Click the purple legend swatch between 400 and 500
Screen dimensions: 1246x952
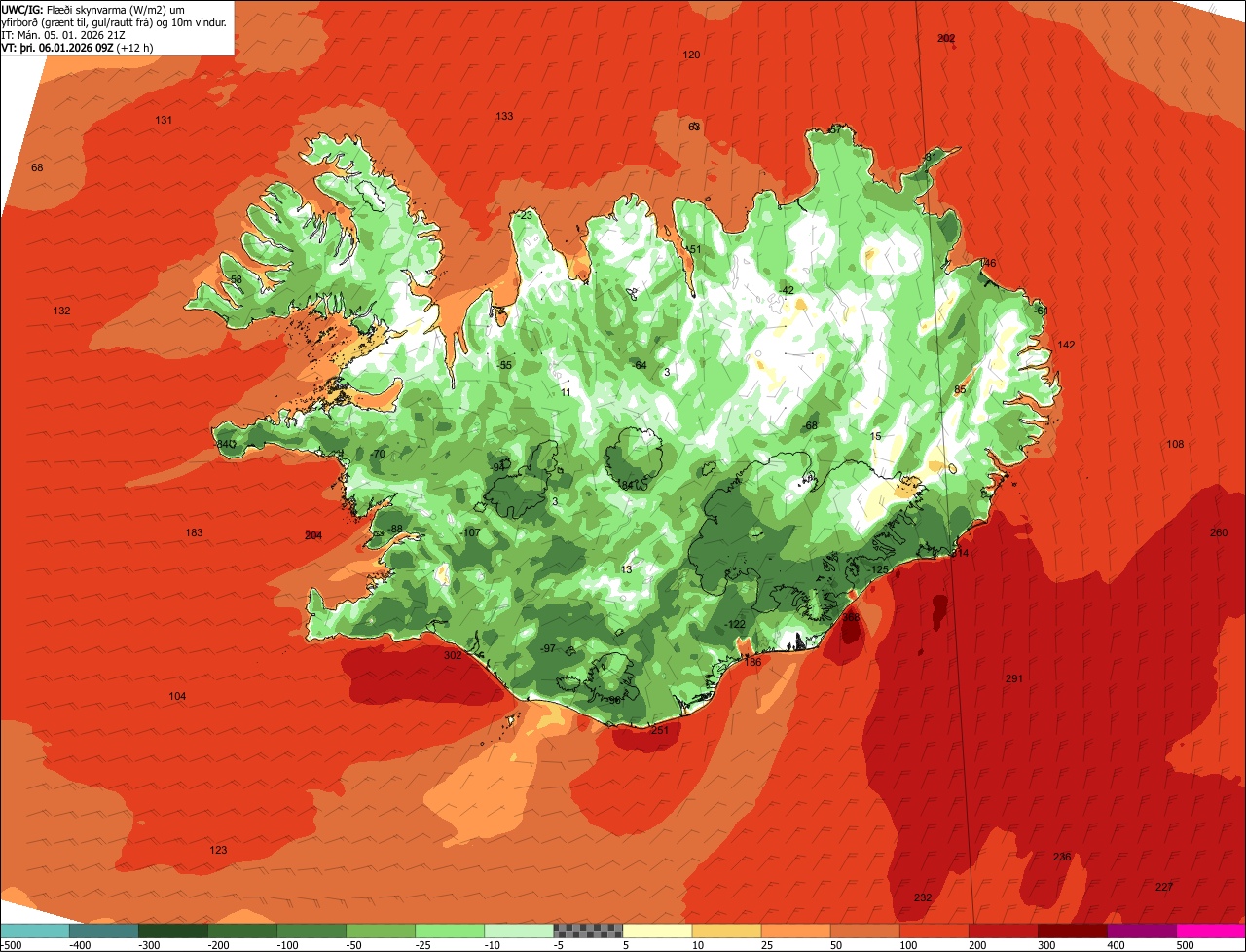coord(1141,931)
